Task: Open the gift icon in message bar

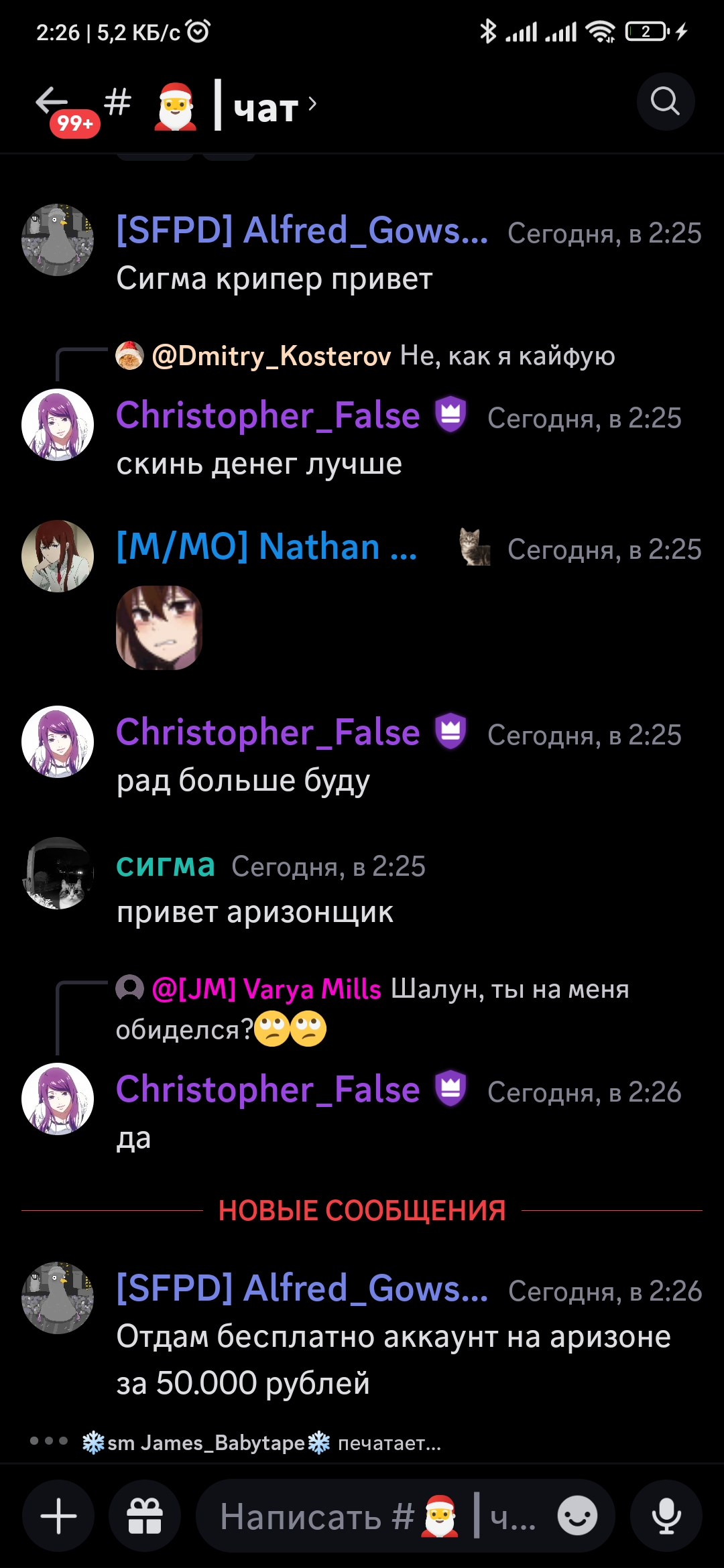Action: click(145, 1516)
